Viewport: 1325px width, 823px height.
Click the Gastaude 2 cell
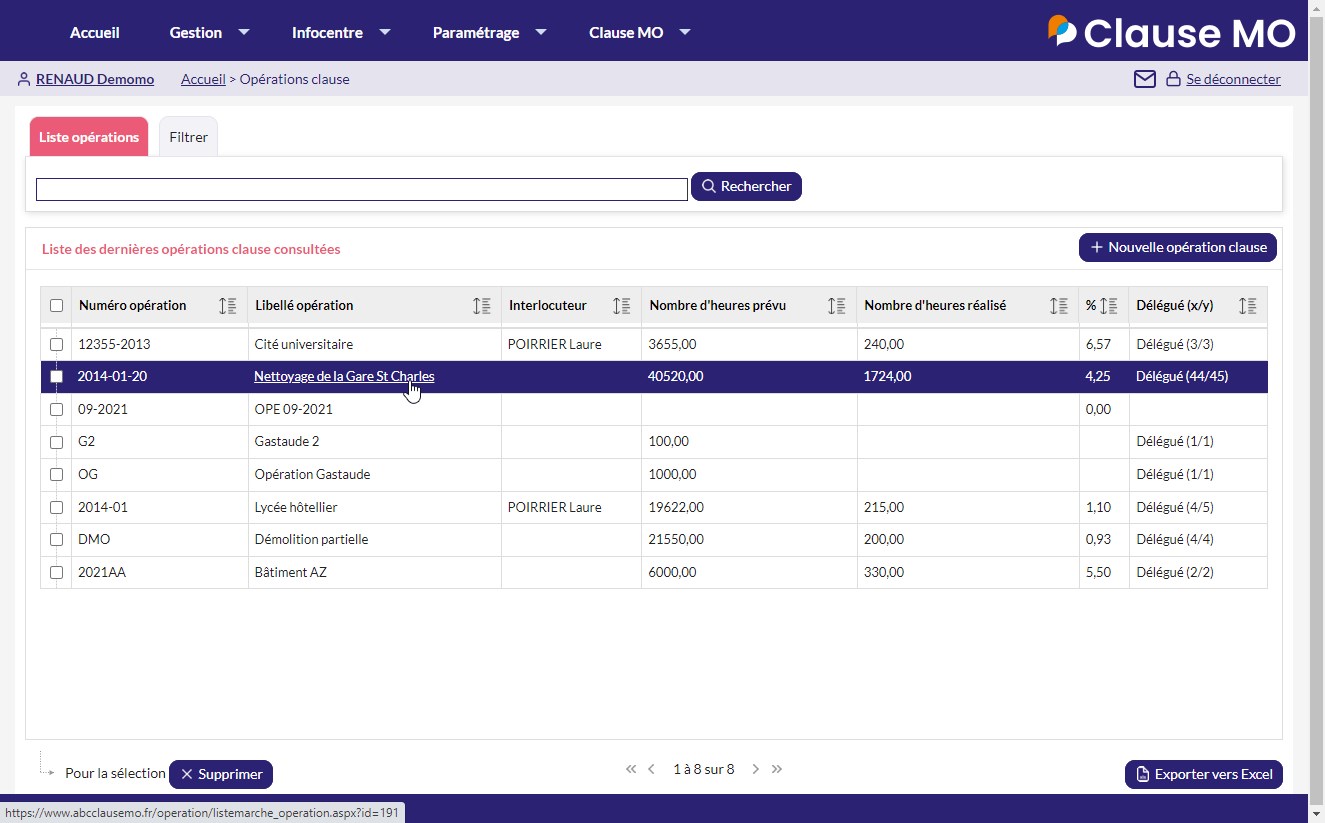[x=375, y=442]
